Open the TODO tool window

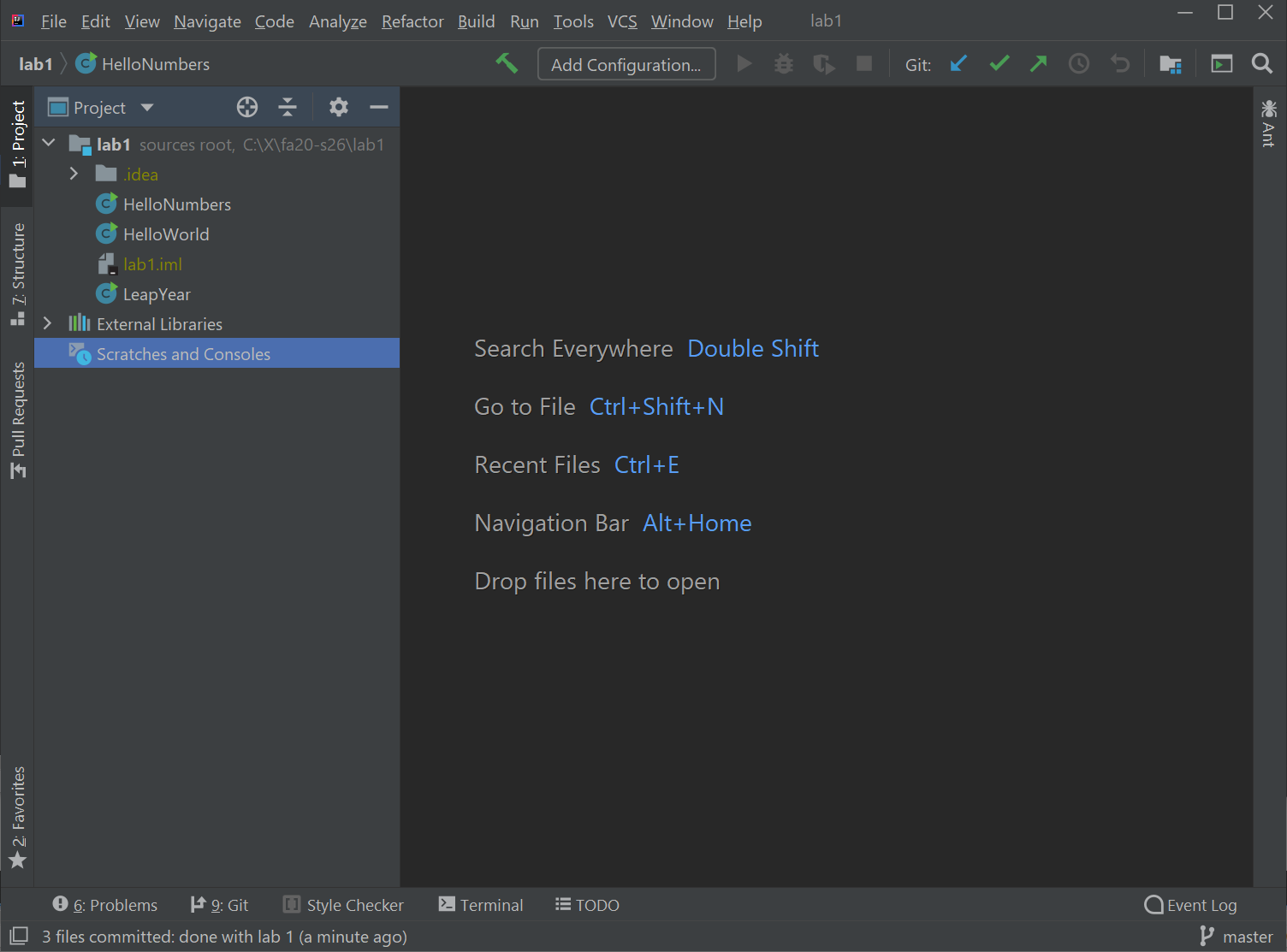click(x=587, y=904)
